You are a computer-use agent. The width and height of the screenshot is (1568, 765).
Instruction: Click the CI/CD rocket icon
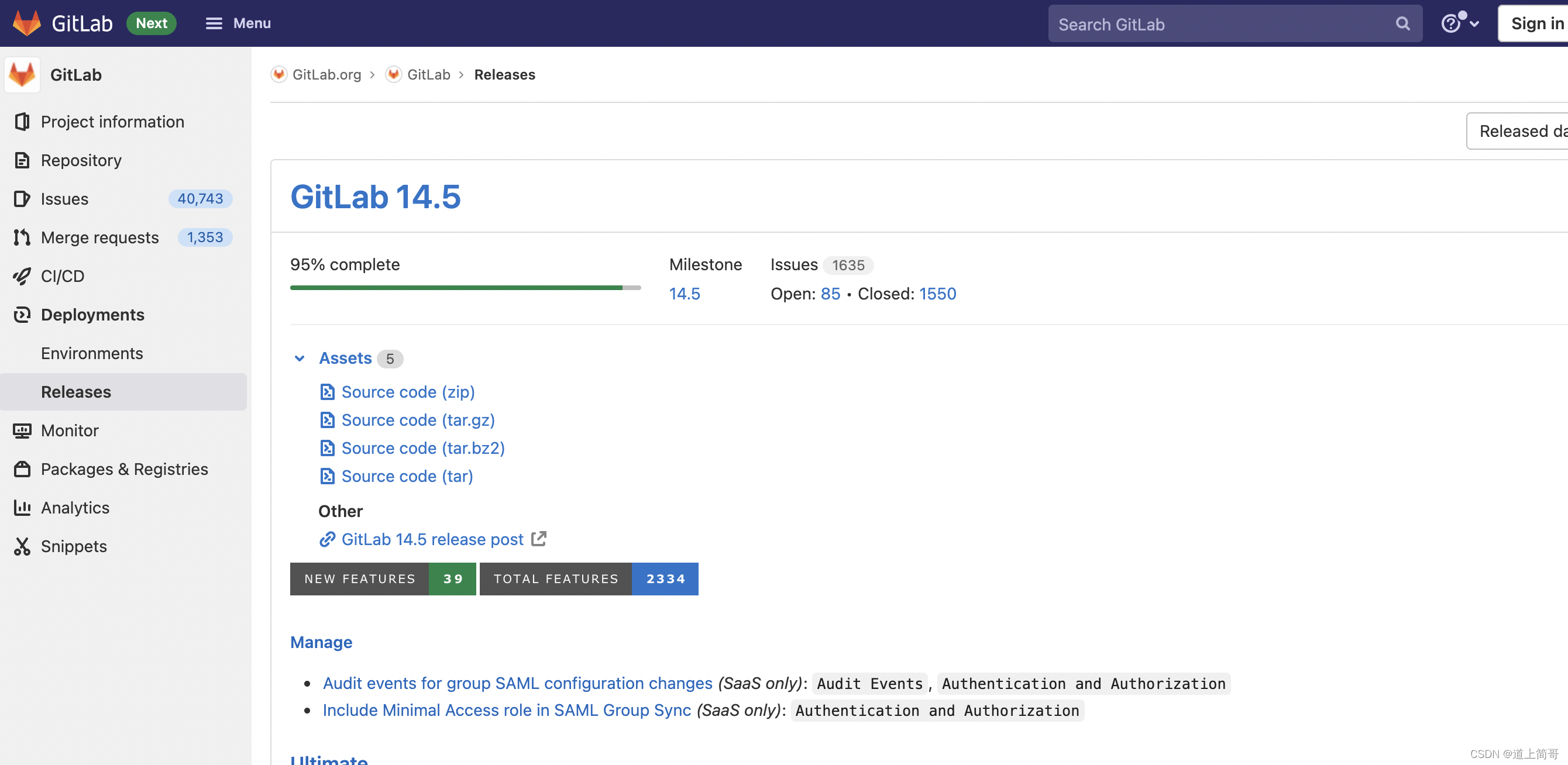click(x=22, y=276)
